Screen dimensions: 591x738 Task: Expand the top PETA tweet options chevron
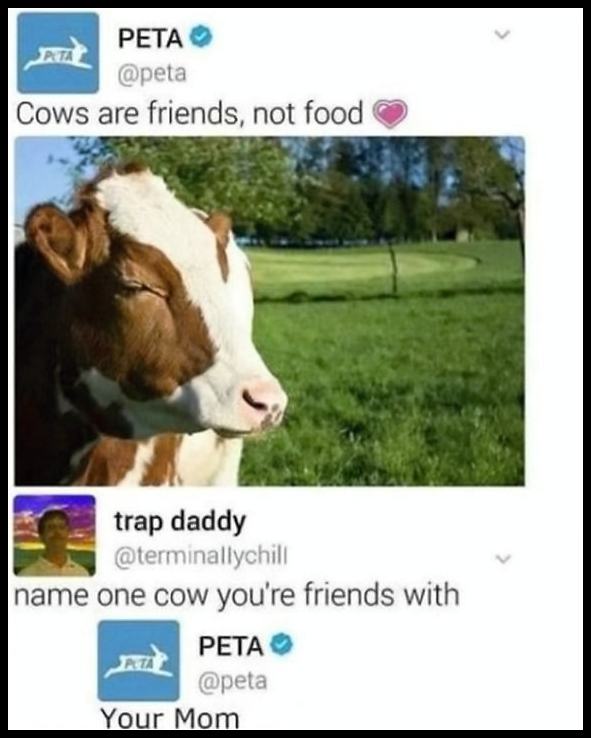click(x=503, y=35)
